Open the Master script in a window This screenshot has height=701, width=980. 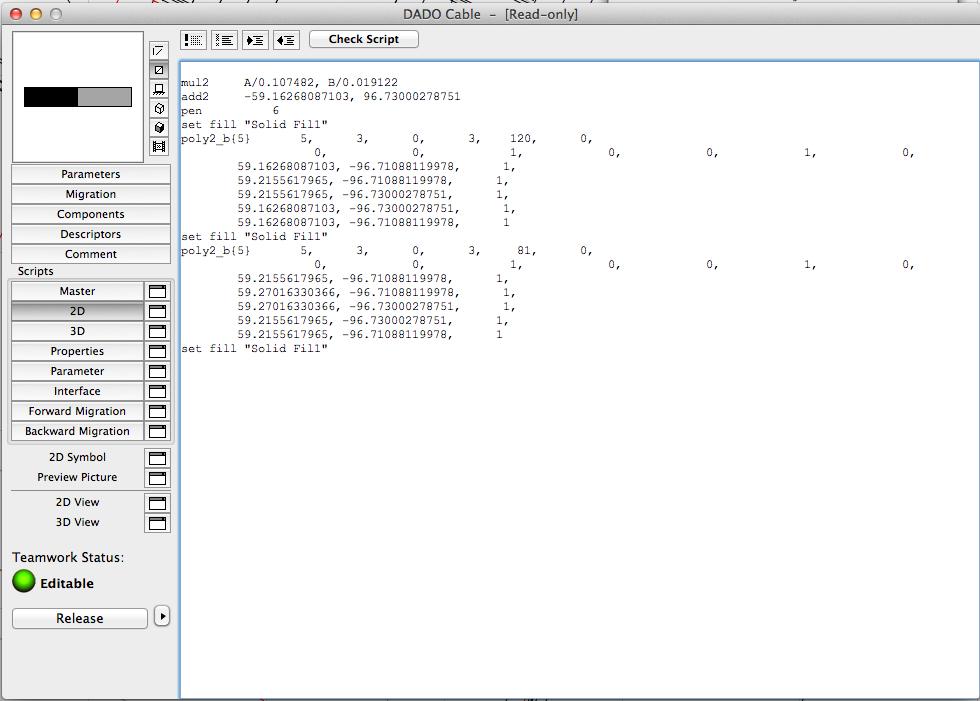[157, 291]
